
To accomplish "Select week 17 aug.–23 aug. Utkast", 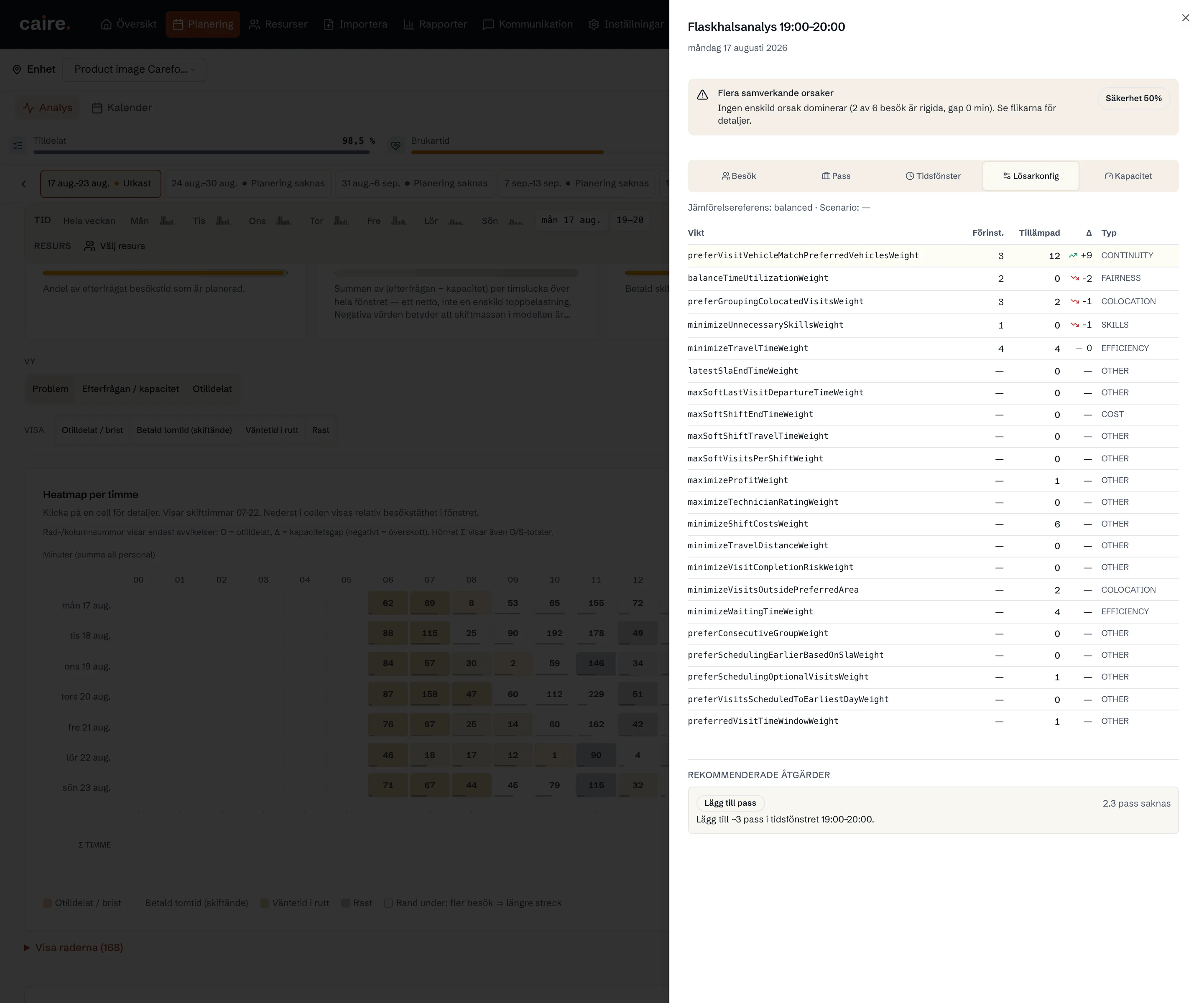I will click(100, 183).
